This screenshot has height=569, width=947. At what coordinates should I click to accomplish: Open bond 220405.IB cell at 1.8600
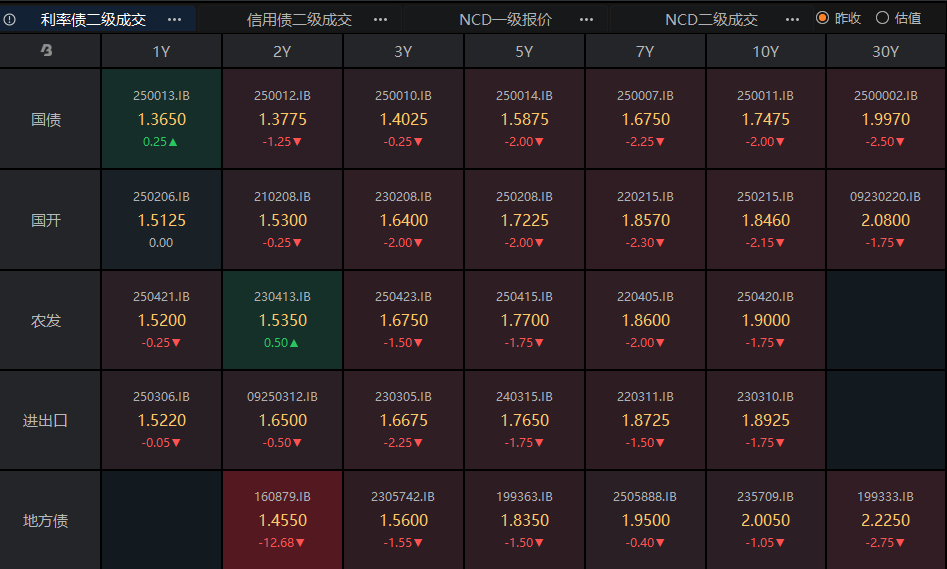(645, 320)
